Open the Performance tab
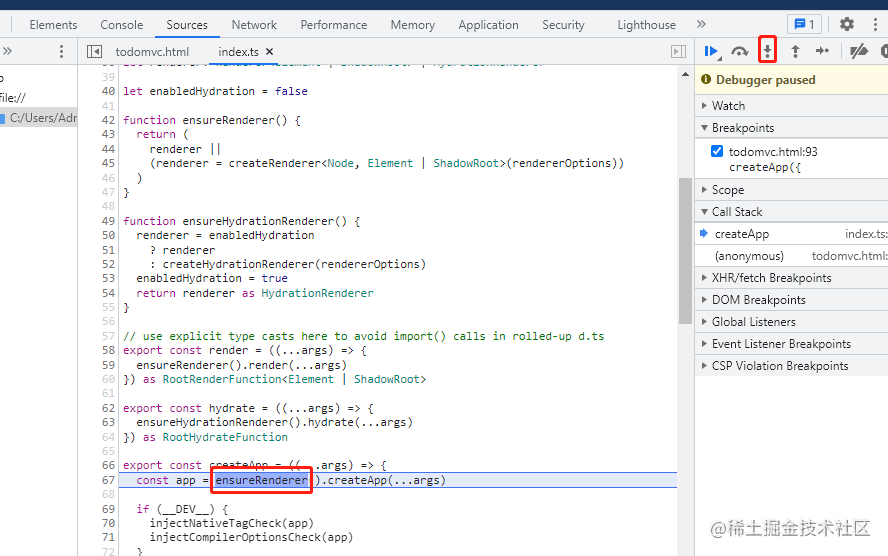 334,25
